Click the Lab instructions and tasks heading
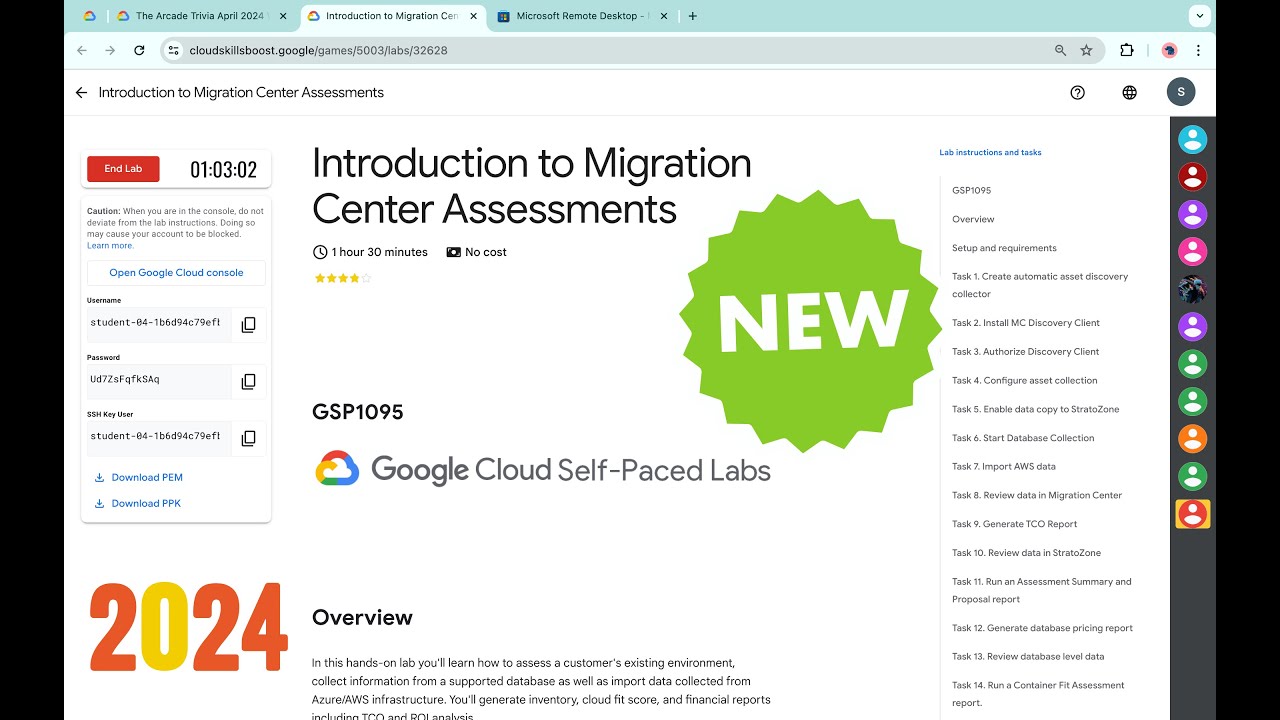 click(x=990, y=153)
